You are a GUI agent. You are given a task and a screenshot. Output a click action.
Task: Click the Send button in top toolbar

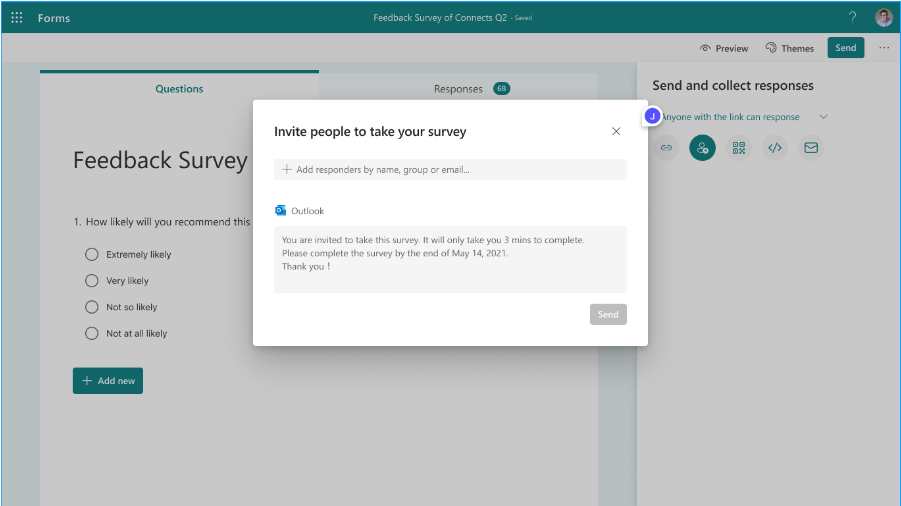845,48
